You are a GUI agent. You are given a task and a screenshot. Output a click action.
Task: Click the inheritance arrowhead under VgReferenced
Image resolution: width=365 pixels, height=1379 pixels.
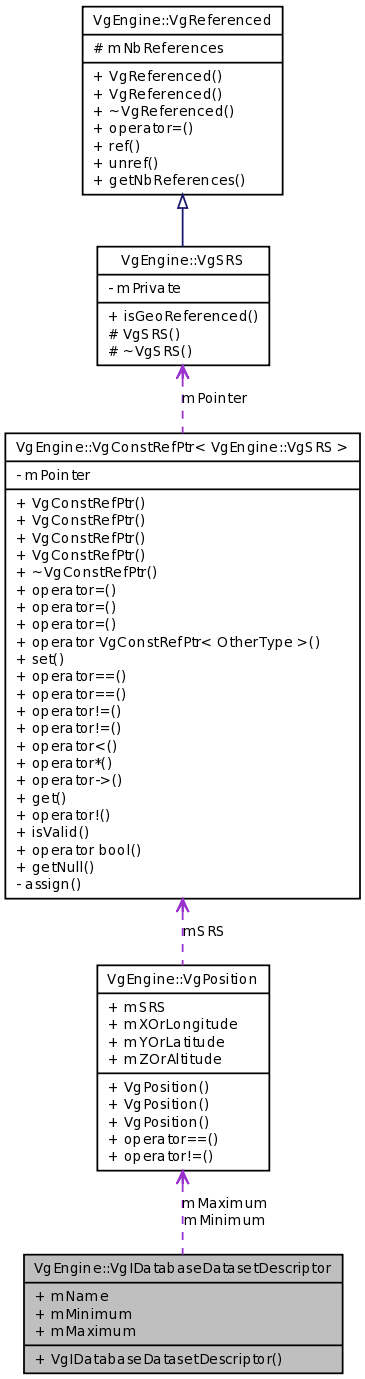click(182, 201)
